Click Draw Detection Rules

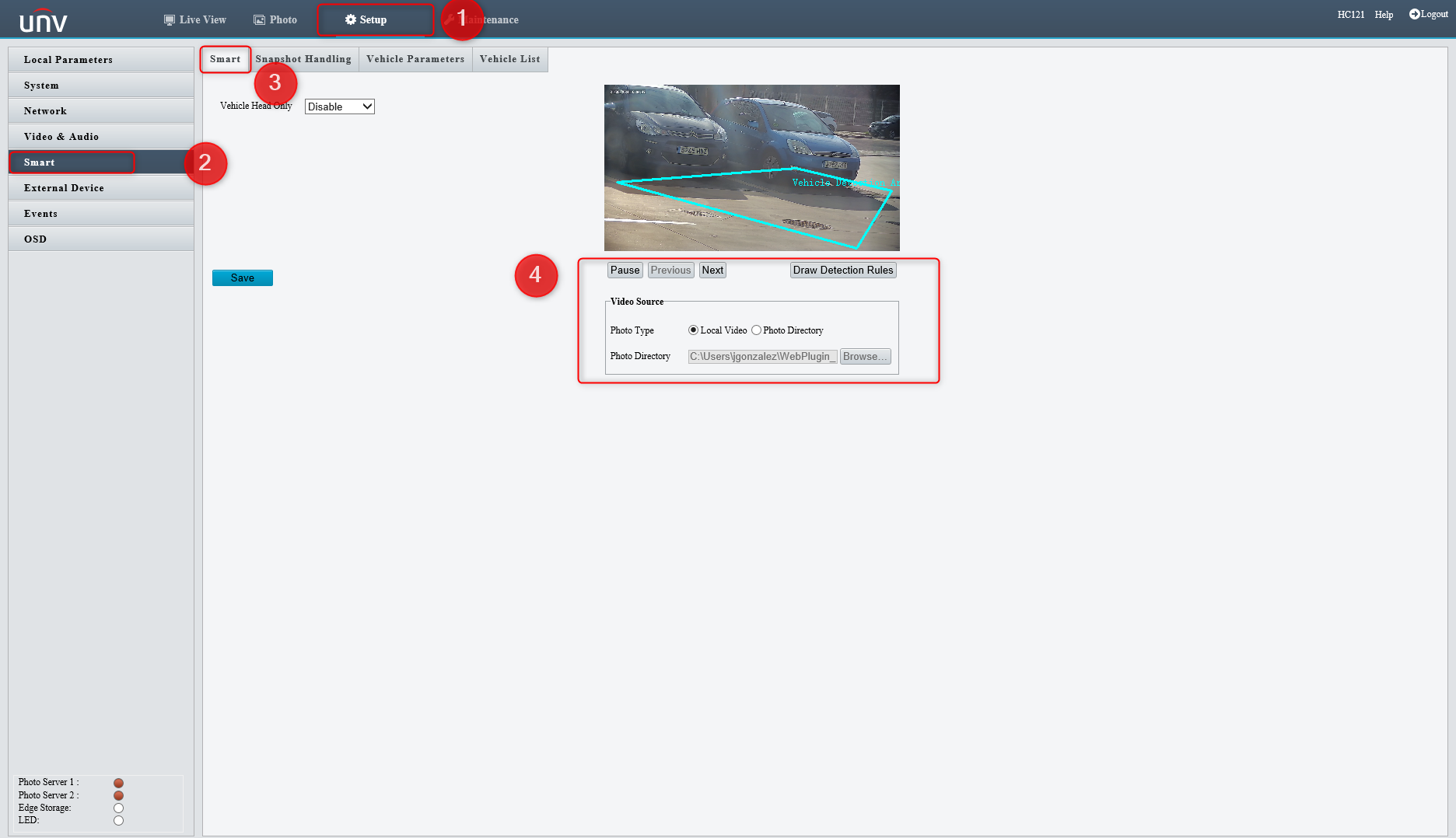point(843,270)
